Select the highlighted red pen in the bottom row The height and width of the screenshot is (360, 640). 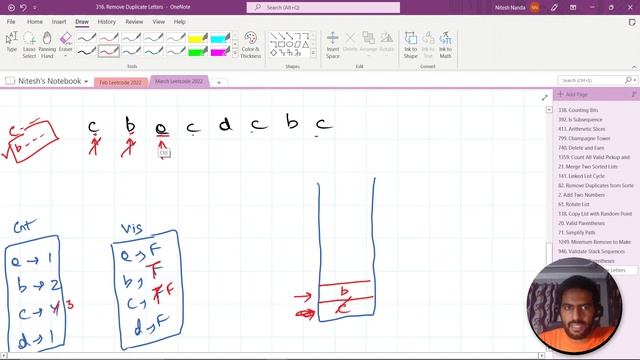click(x=109, y=51)
